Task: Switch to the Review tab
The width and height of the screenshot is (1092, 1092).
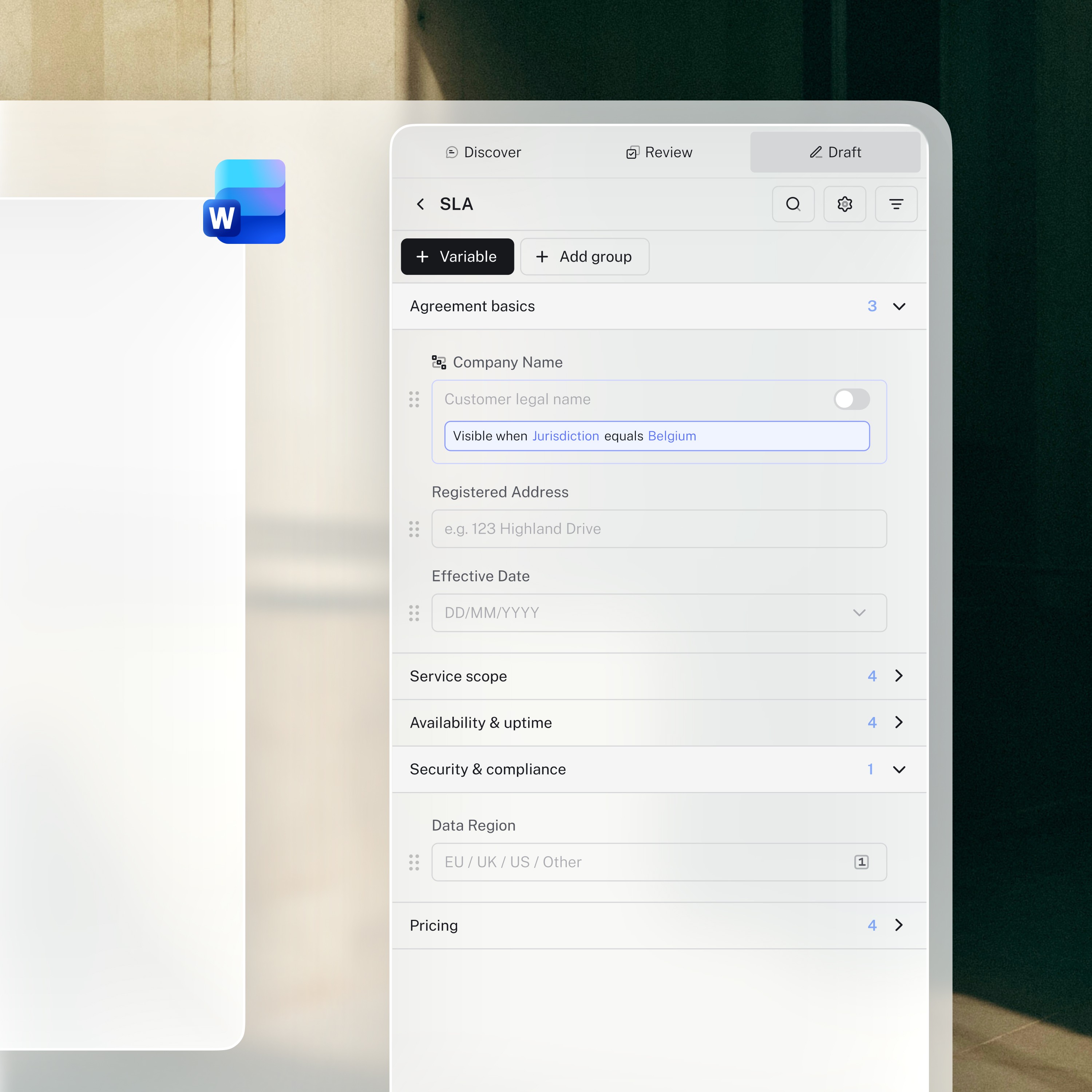Action: (659, 153)
